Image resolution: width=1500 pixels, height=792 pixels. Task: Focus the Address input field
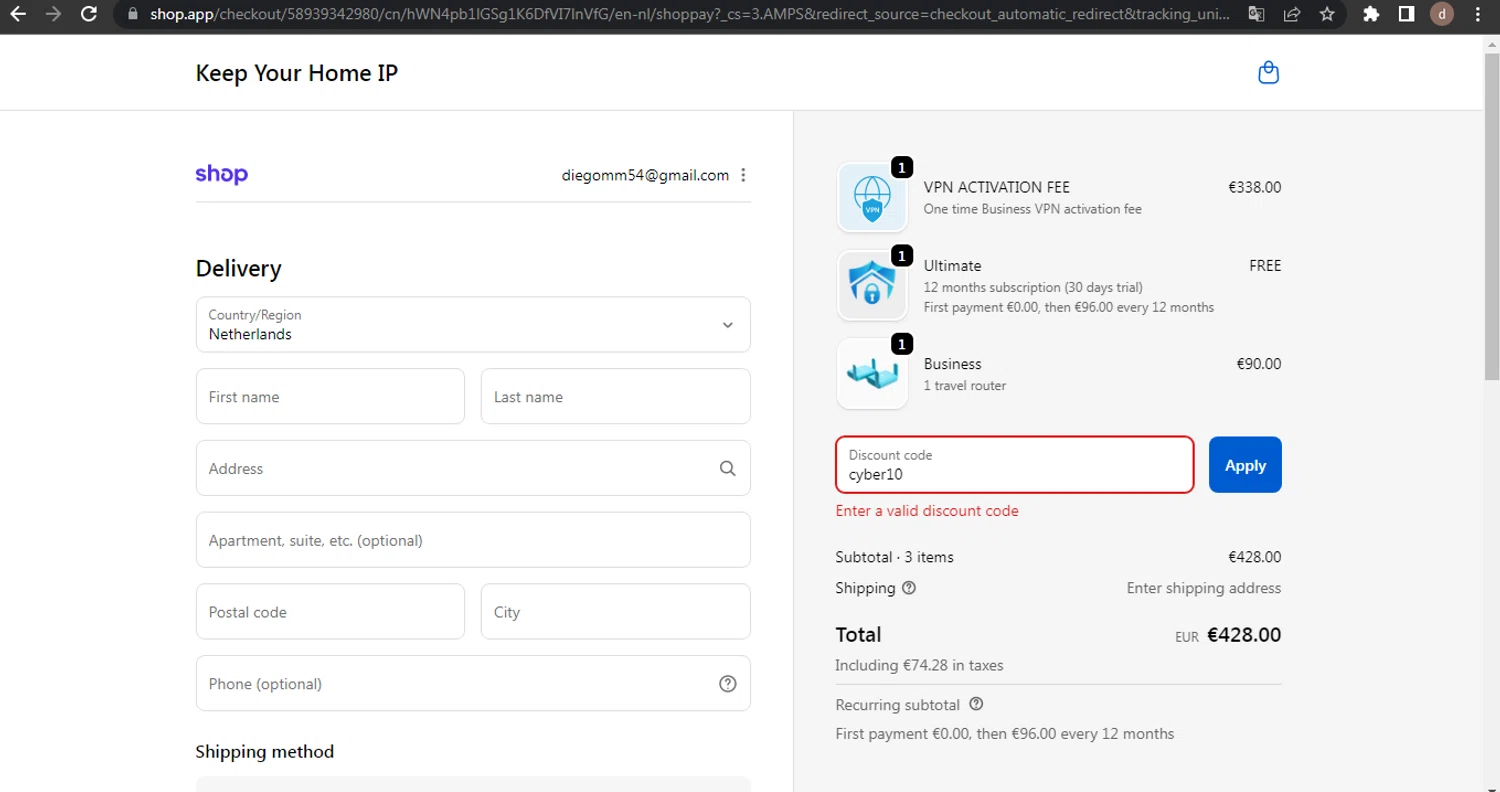473,468
